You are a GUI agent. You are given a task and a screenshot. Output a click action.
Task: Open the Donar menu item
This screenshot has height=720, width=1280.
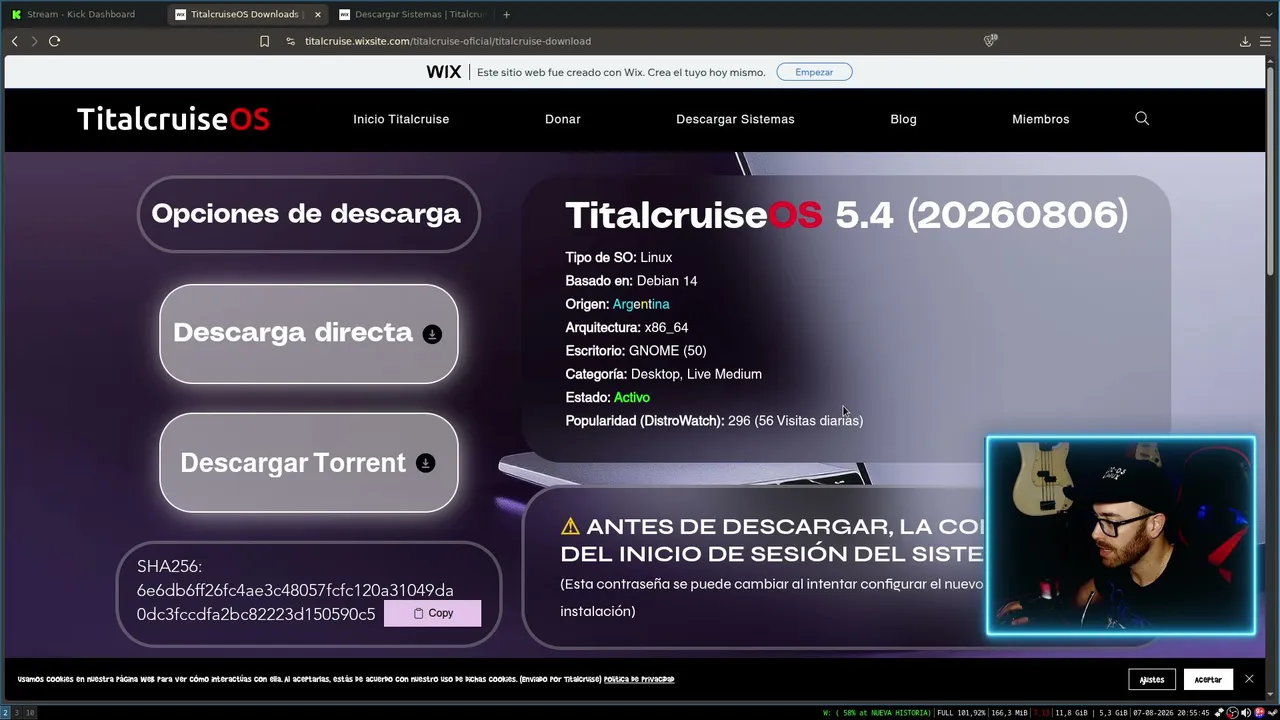(x=563, y=119)
